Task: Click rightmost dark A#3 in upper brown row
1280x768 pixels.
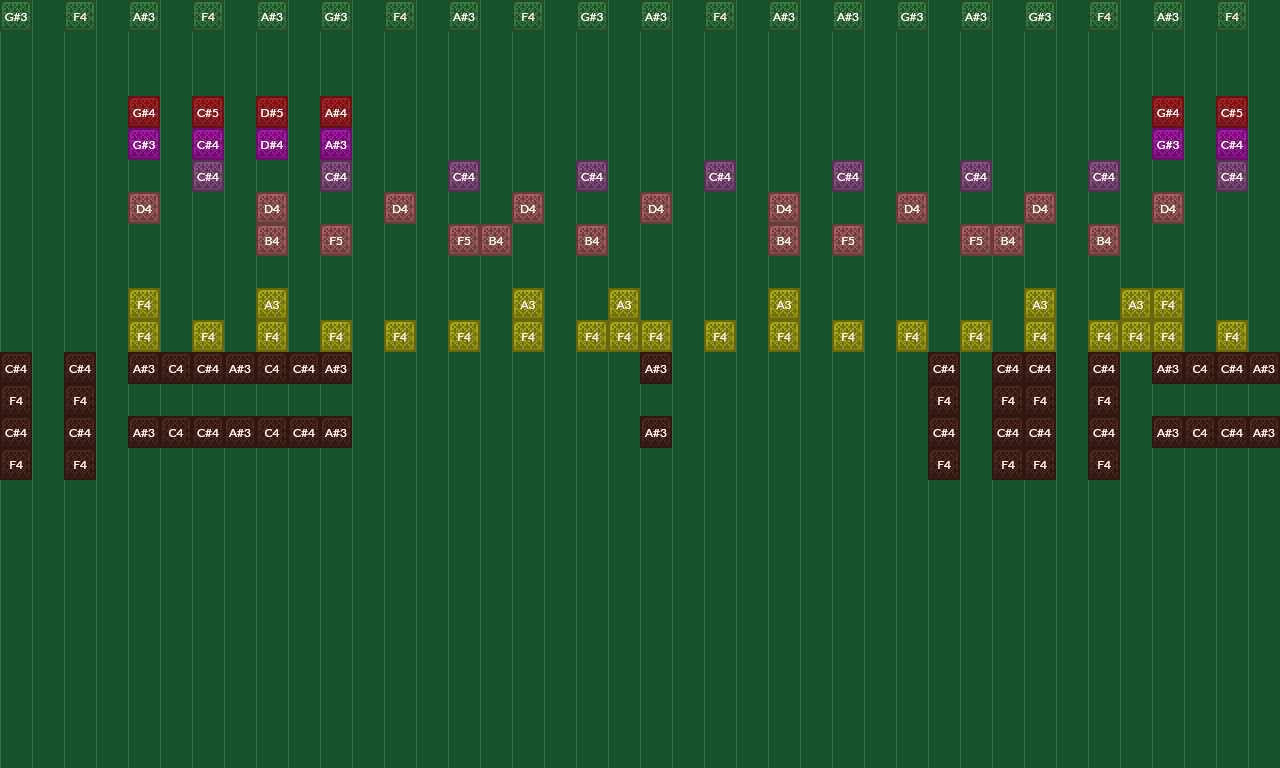Action: pyautogui.click(x=1264, y=368)
